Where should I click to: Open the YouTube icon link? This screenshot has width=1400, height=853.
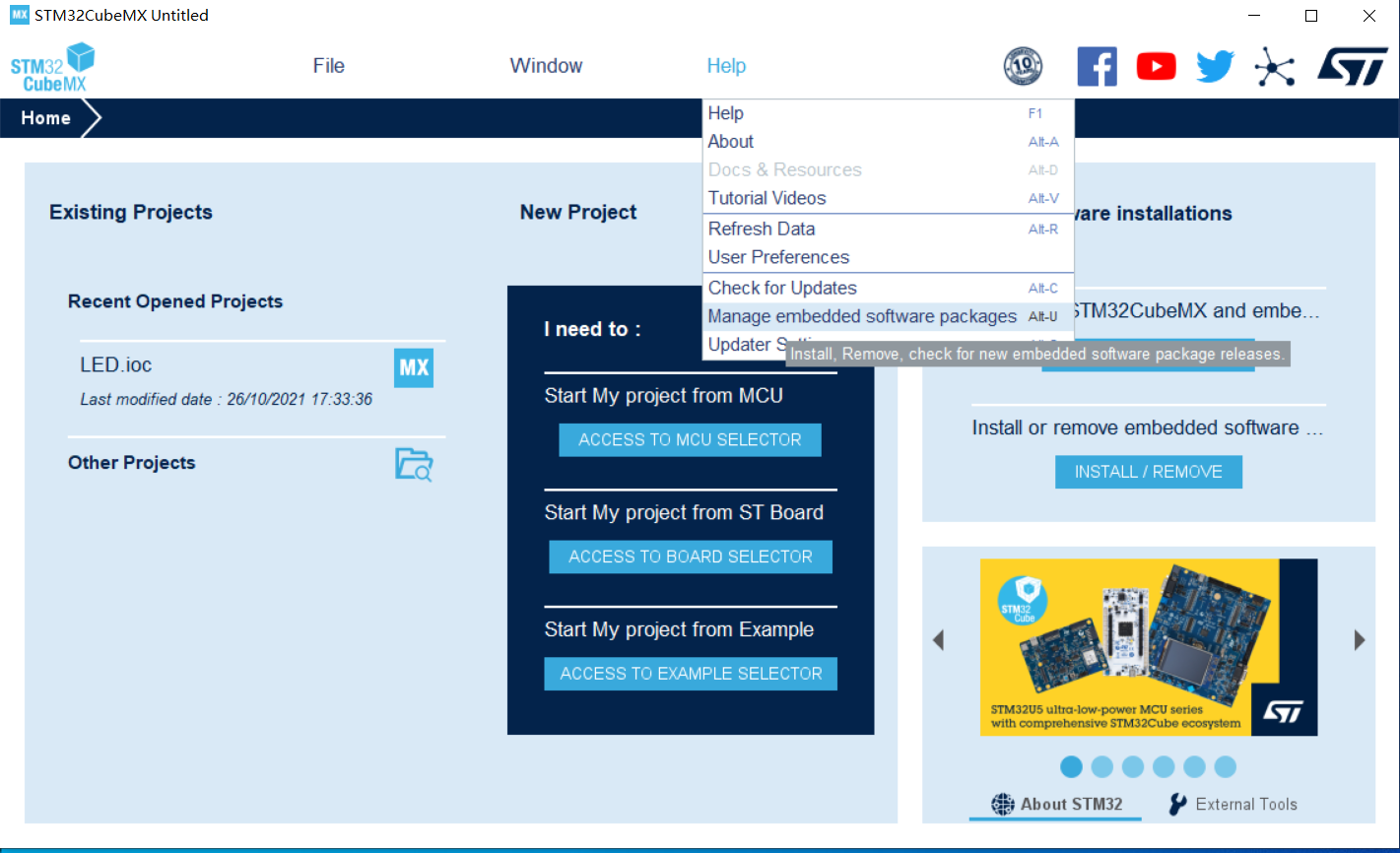pyautogui.click(x=1156, y=66)
